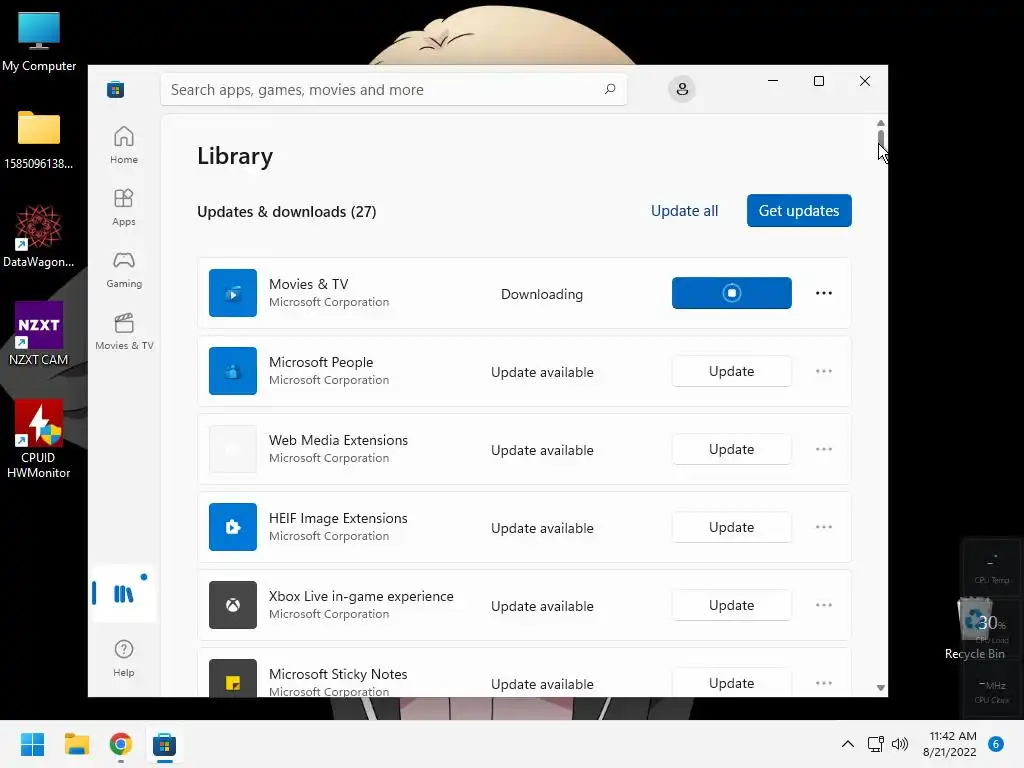The width and height of the screenshot is (1024, 768).
Task: Open the network icon in tray
Action: tap(875, 744)
